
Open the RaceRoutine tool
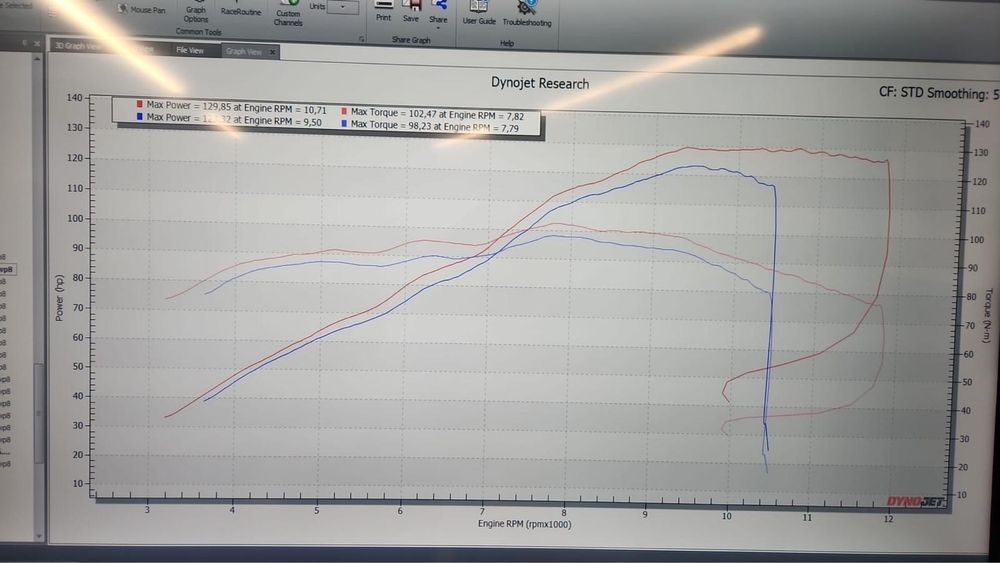(x=240, y=10)
